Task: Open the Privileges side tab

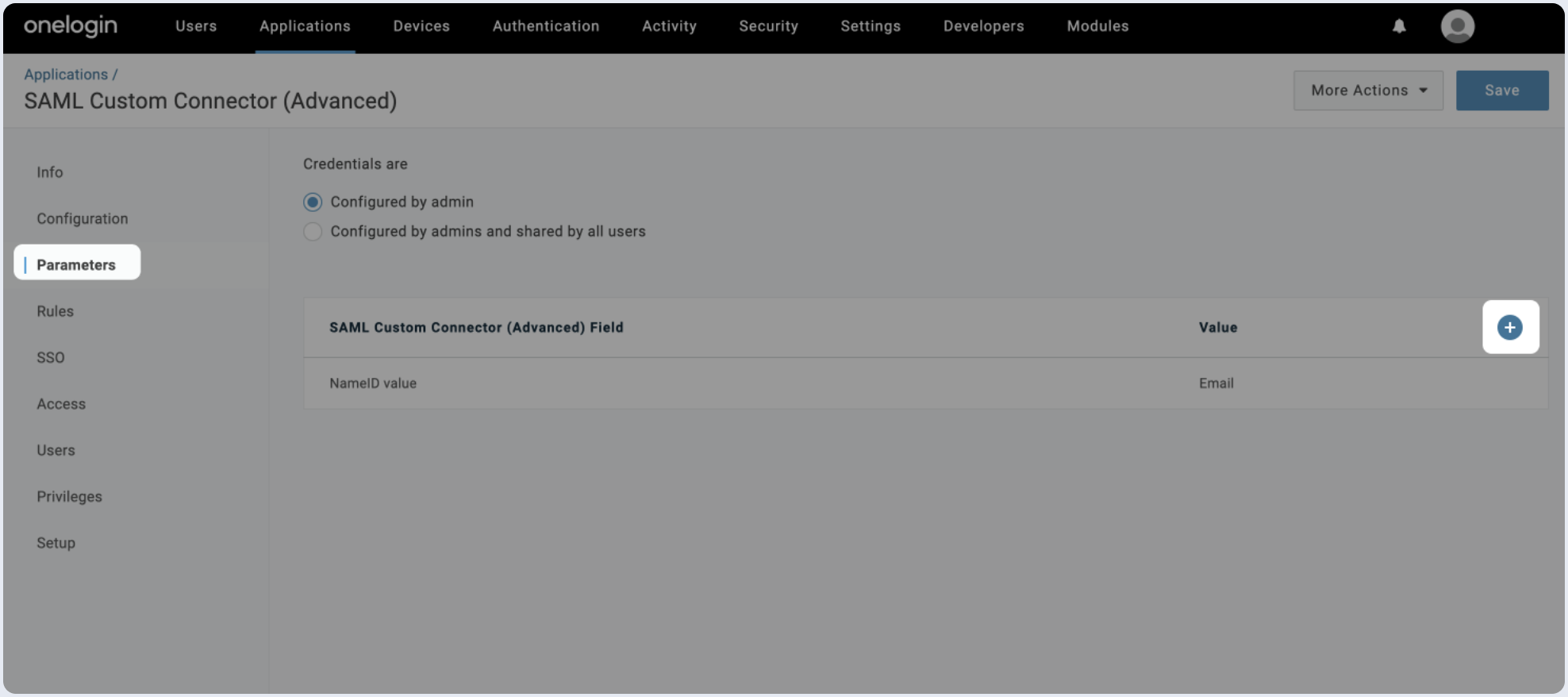Action: click(69, 497)
